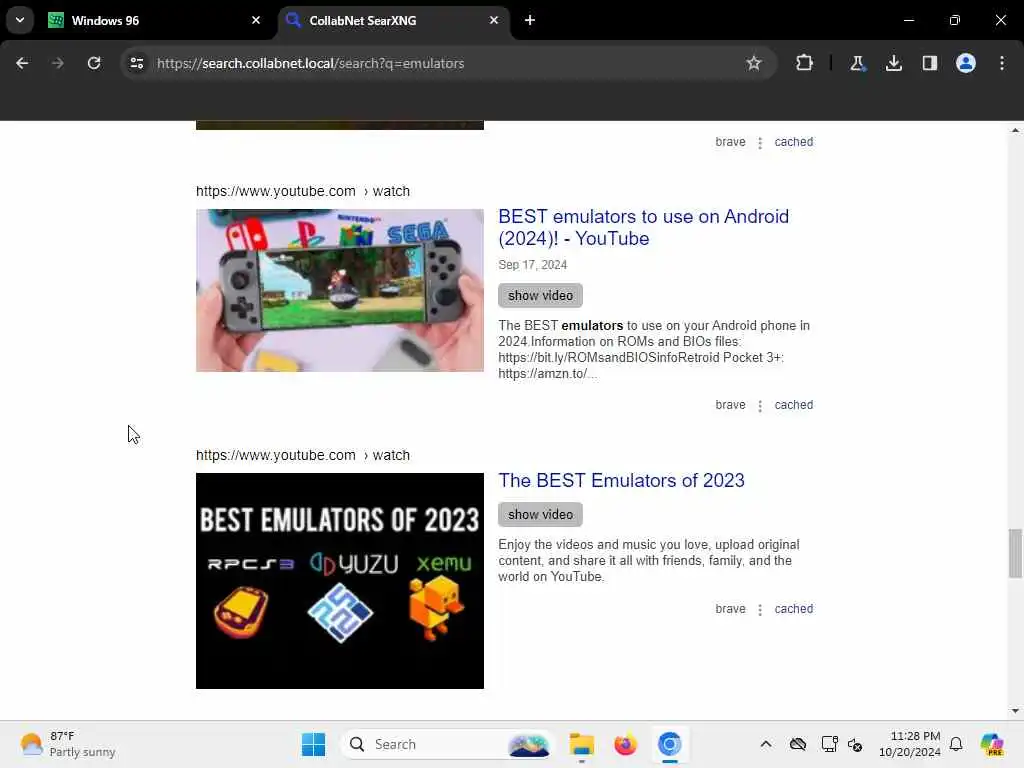
Task: Open File Explorer from taskbar
Action: click(581, 744)
